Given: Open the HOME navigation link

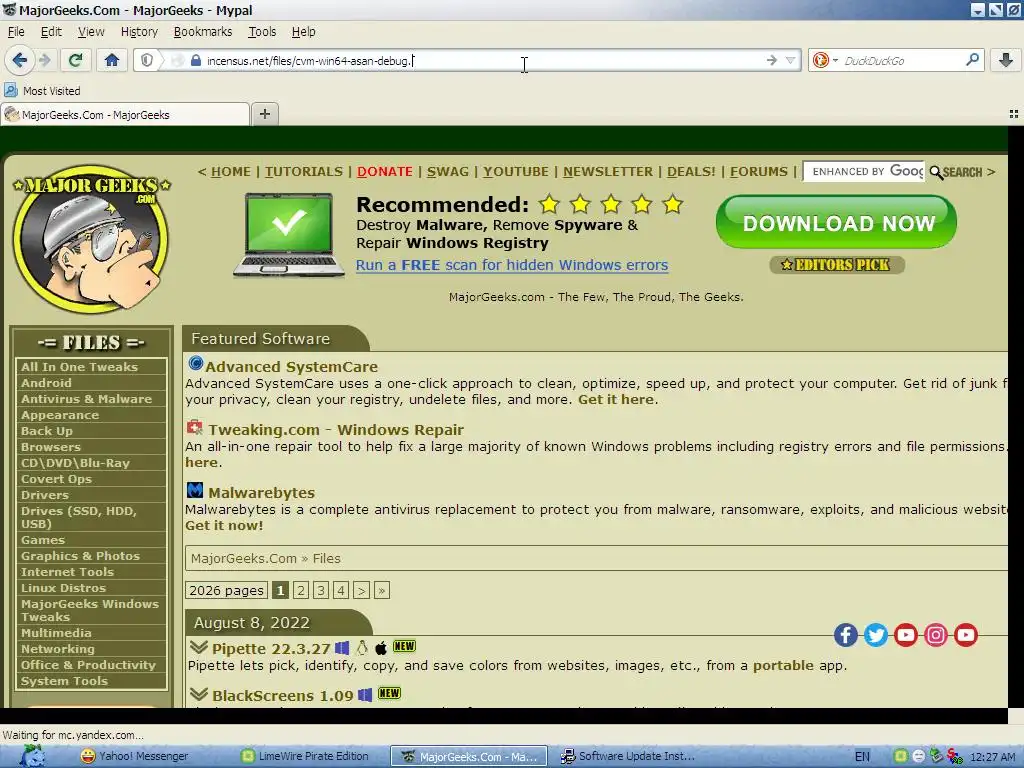Looking at the screenshot, I should [x=231, y=172].
